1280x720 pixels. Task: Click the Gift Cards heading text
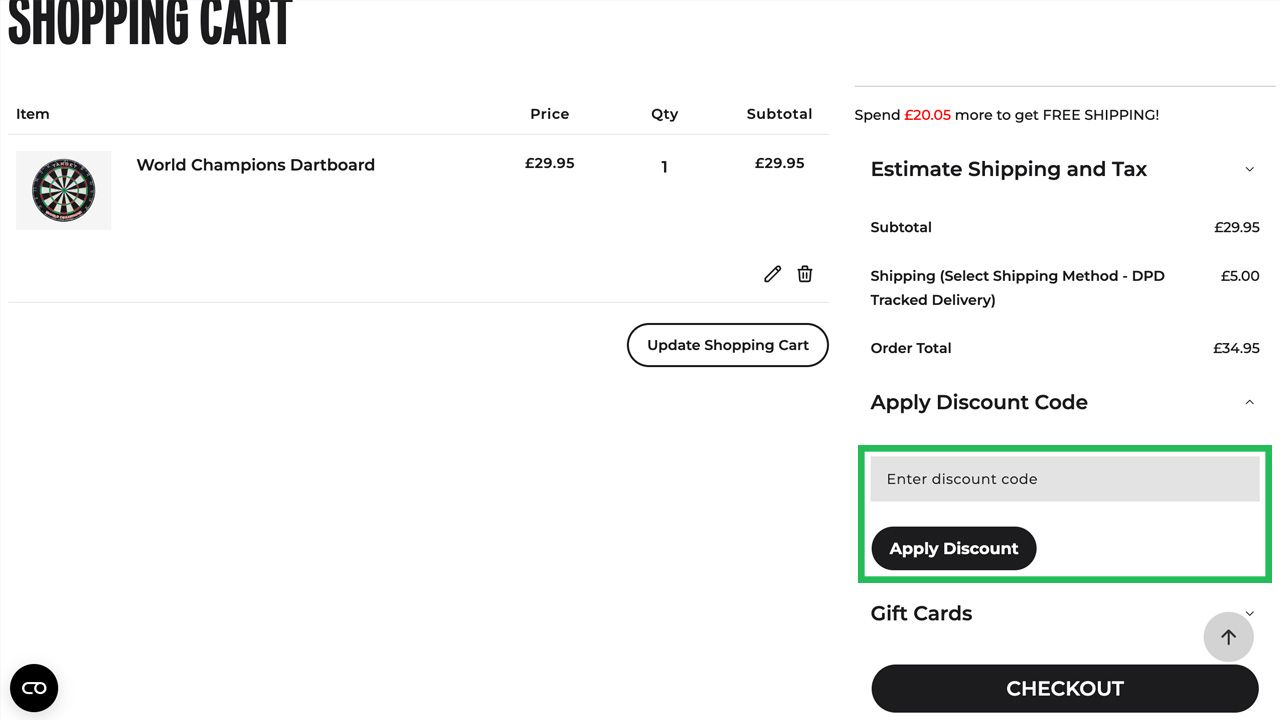921,613
